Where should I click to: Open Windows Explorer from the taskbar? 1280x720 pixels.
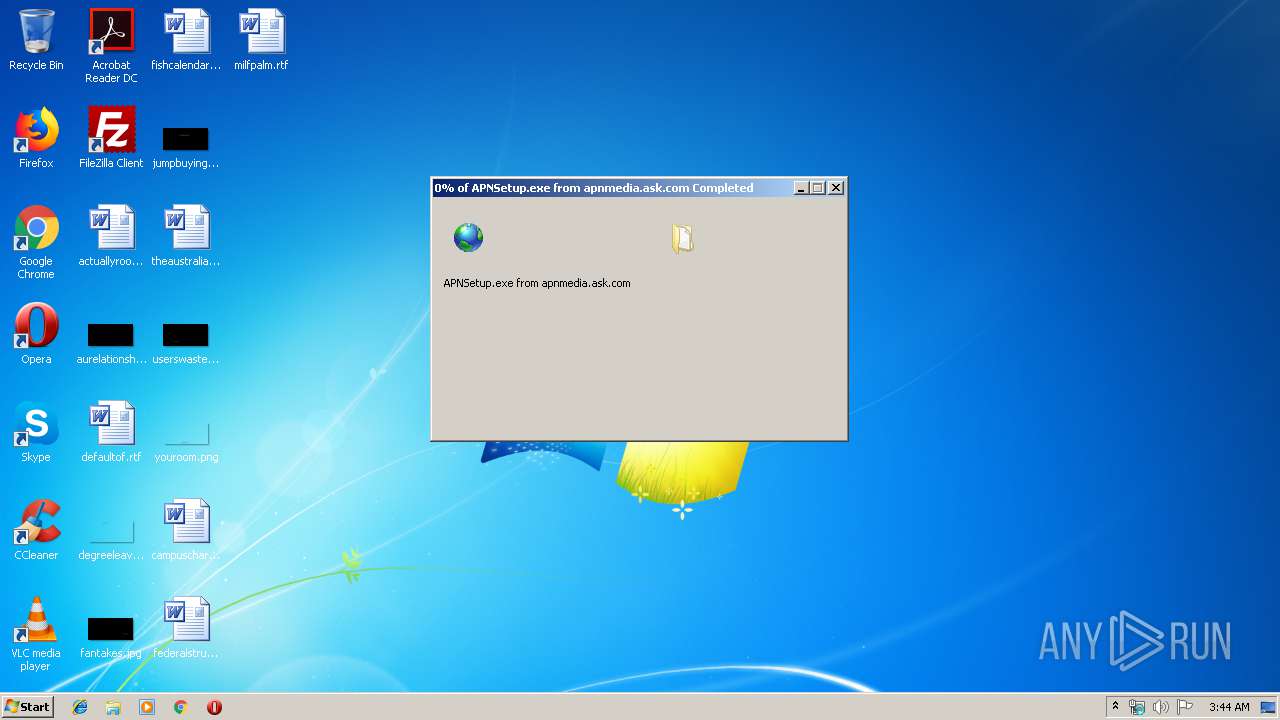pos(113,707)
